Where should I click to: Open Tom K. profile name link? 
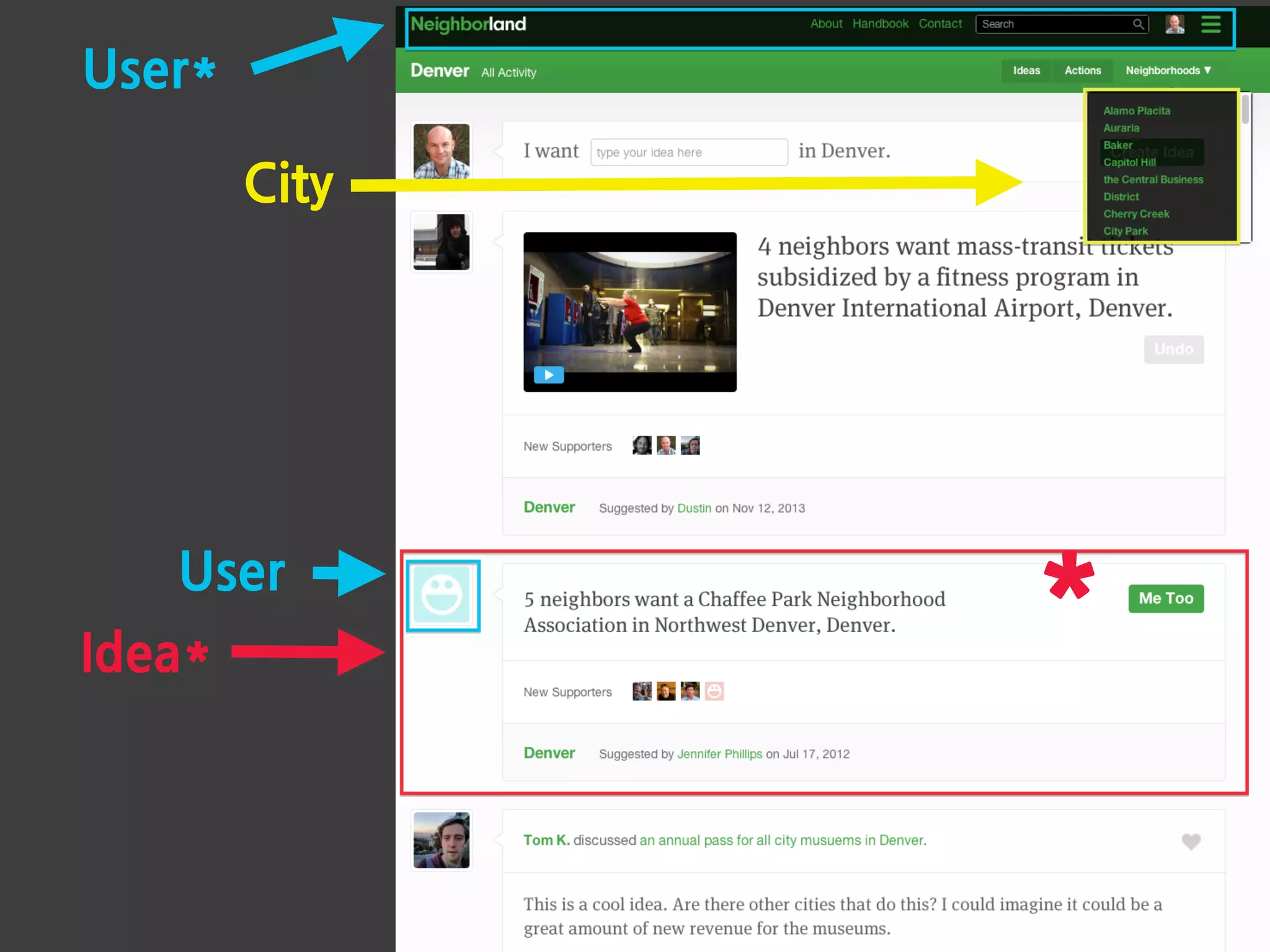(546, 840)
